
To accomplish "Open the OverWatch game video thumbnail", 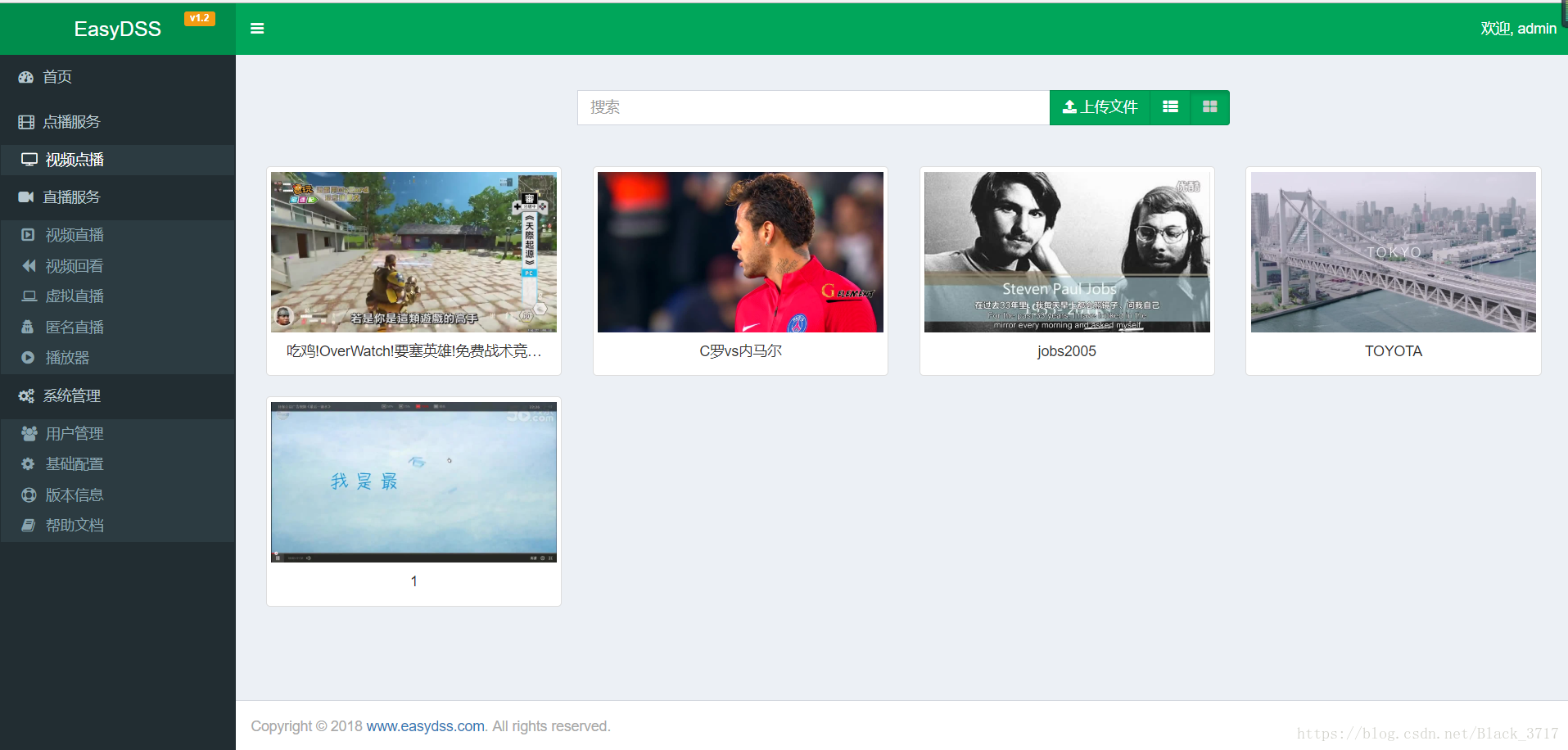I will [x=413, y=252].
